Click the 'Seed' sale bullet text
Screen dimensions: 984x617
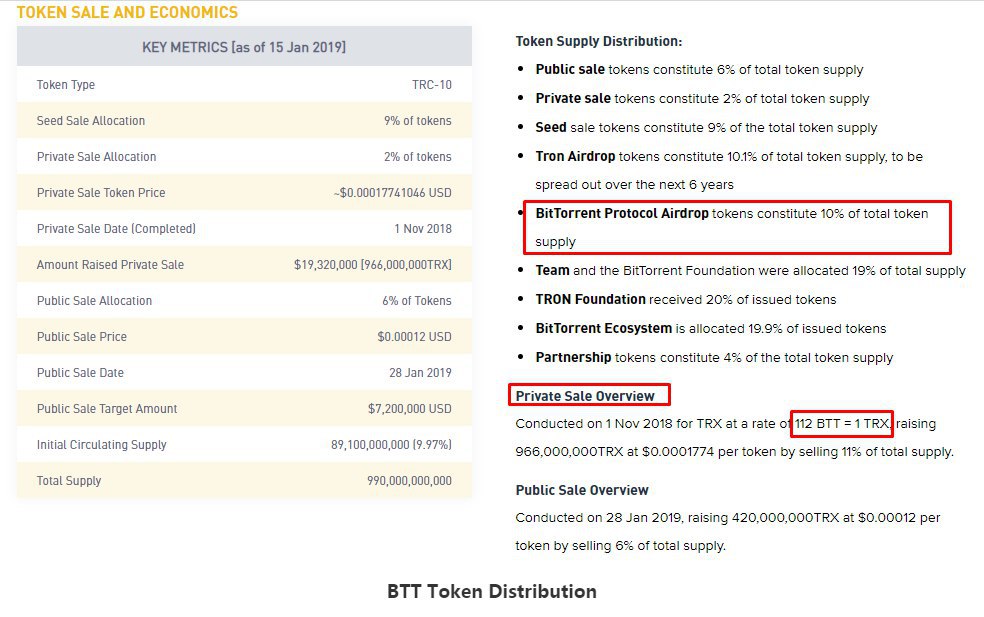tap(706, 127)
